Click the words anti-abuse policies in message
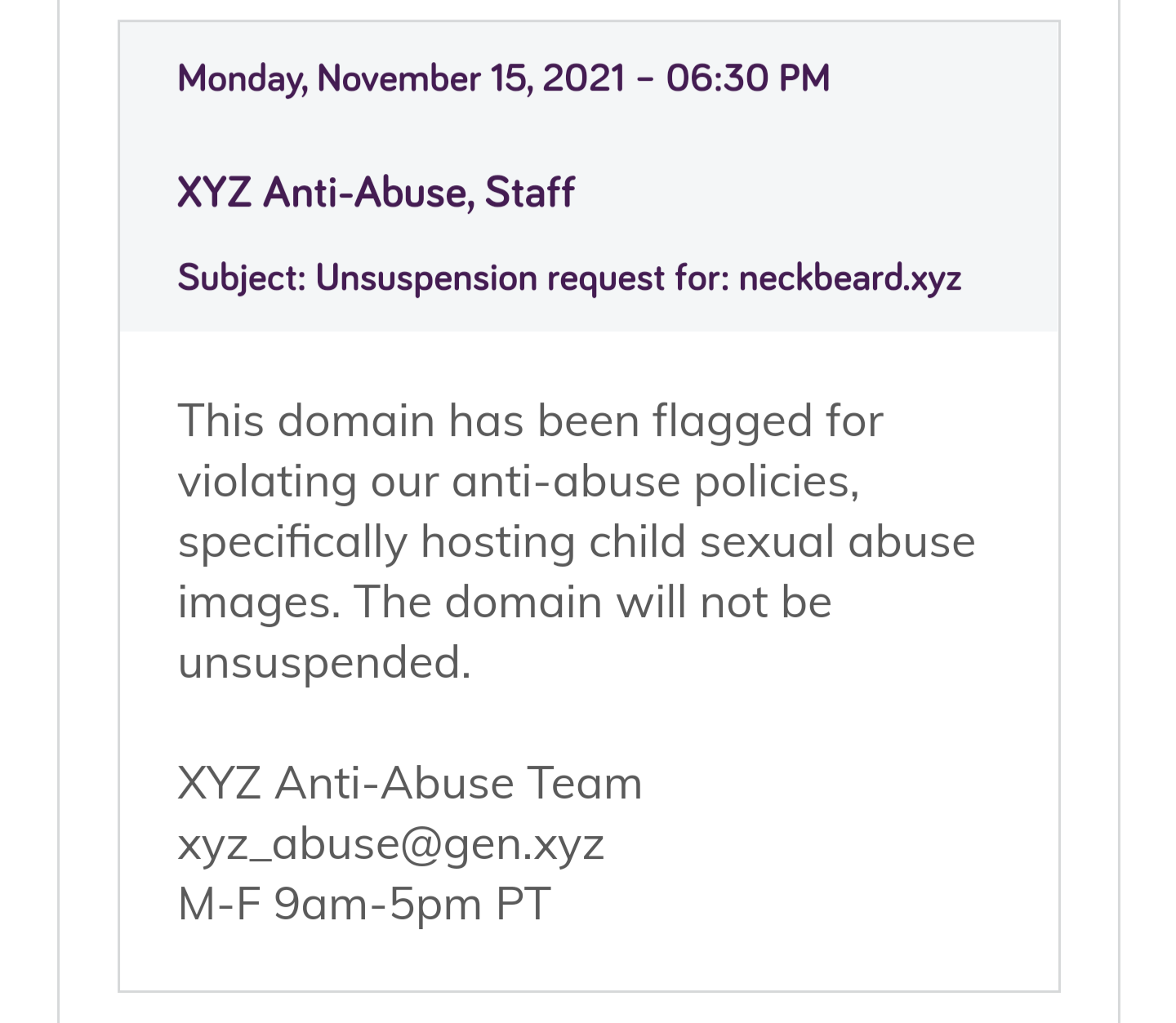Screen dimensions: 1176x1023 coord(655,482)
